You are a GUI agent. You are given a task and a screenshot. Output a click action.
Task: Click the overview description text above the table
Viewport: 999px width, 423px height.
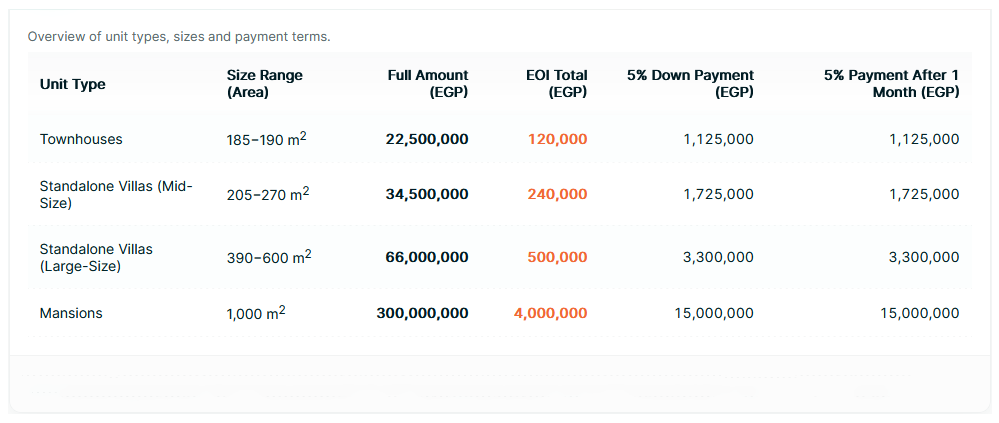click(x=179, y=37)
